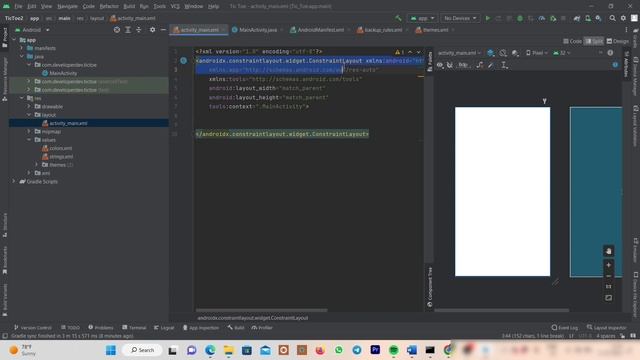Expand the drawable folder
640x360 pixels.
pos(29,107)
